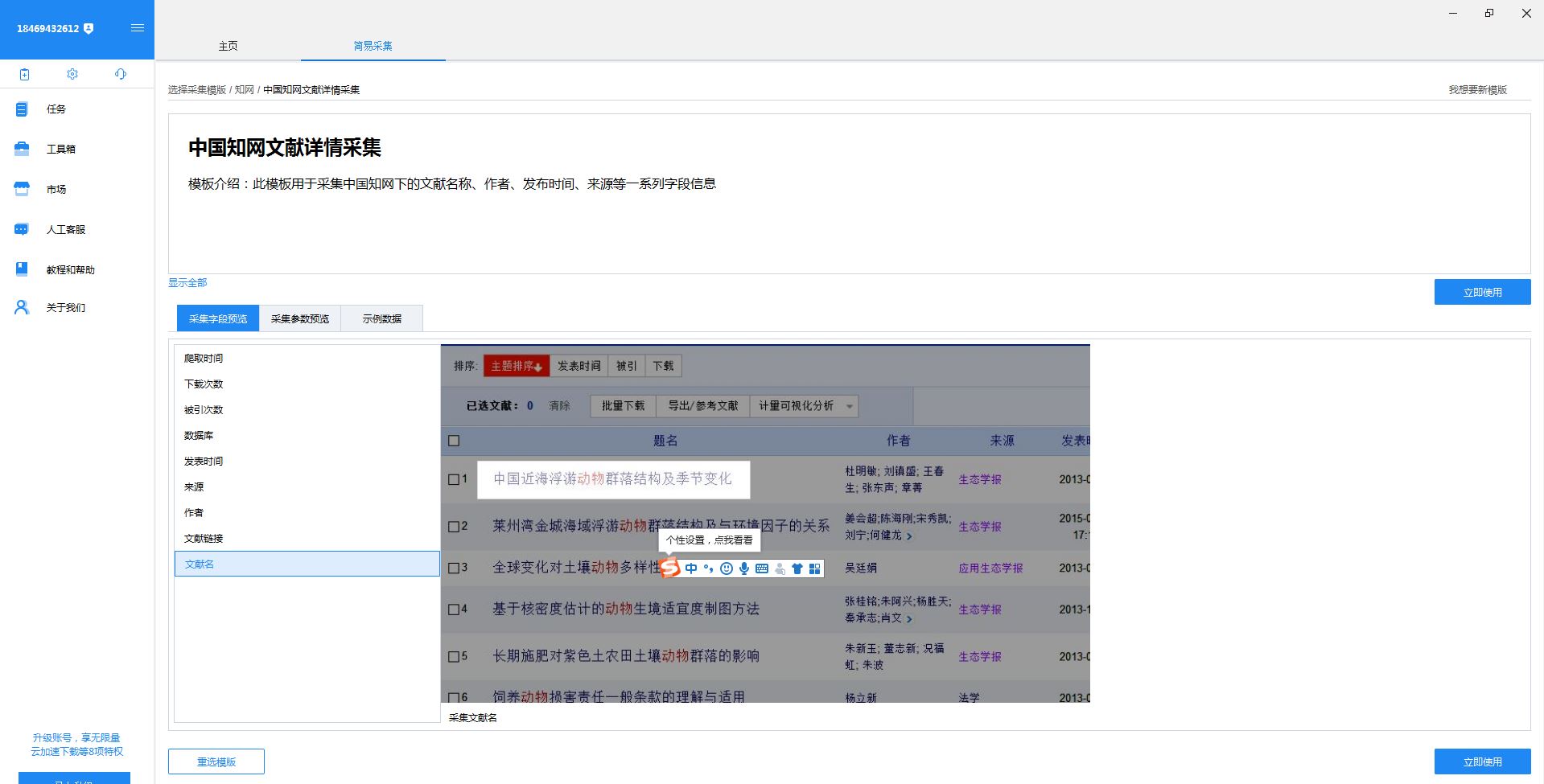
Task: Click the new task clipboard icon
Action: 25,74
